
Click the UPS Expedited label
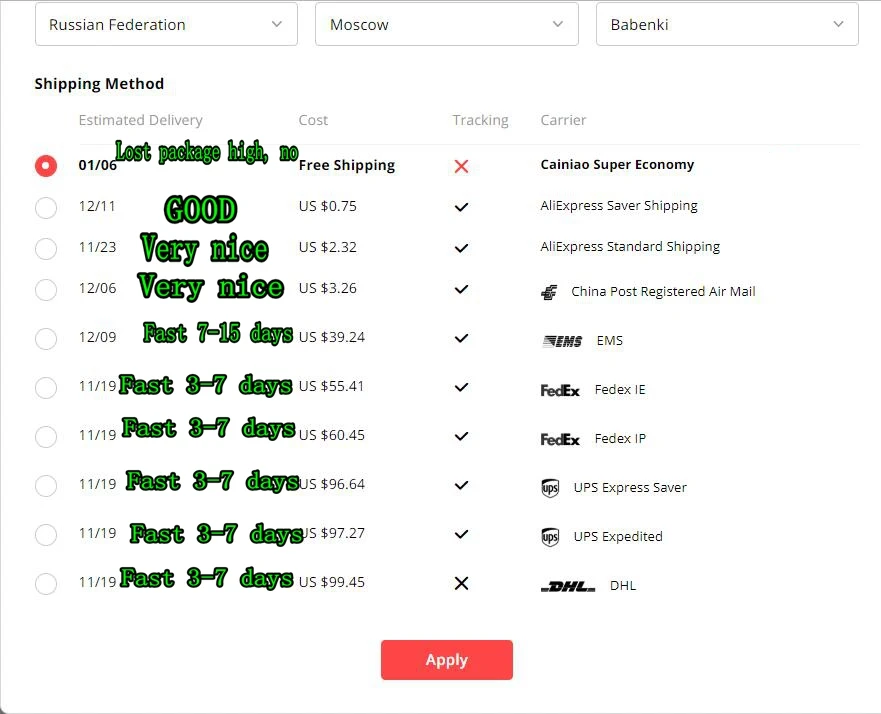click(618, 536)
